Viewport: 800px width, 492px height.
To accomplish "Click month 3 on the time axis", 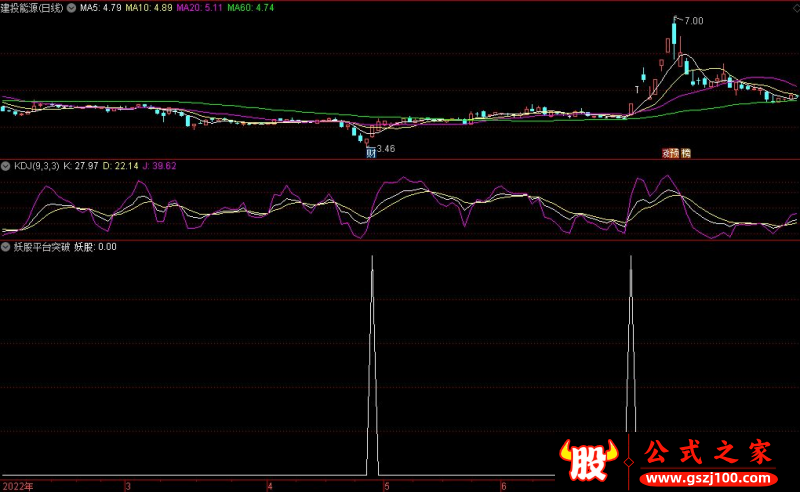I will coord(128,486).
